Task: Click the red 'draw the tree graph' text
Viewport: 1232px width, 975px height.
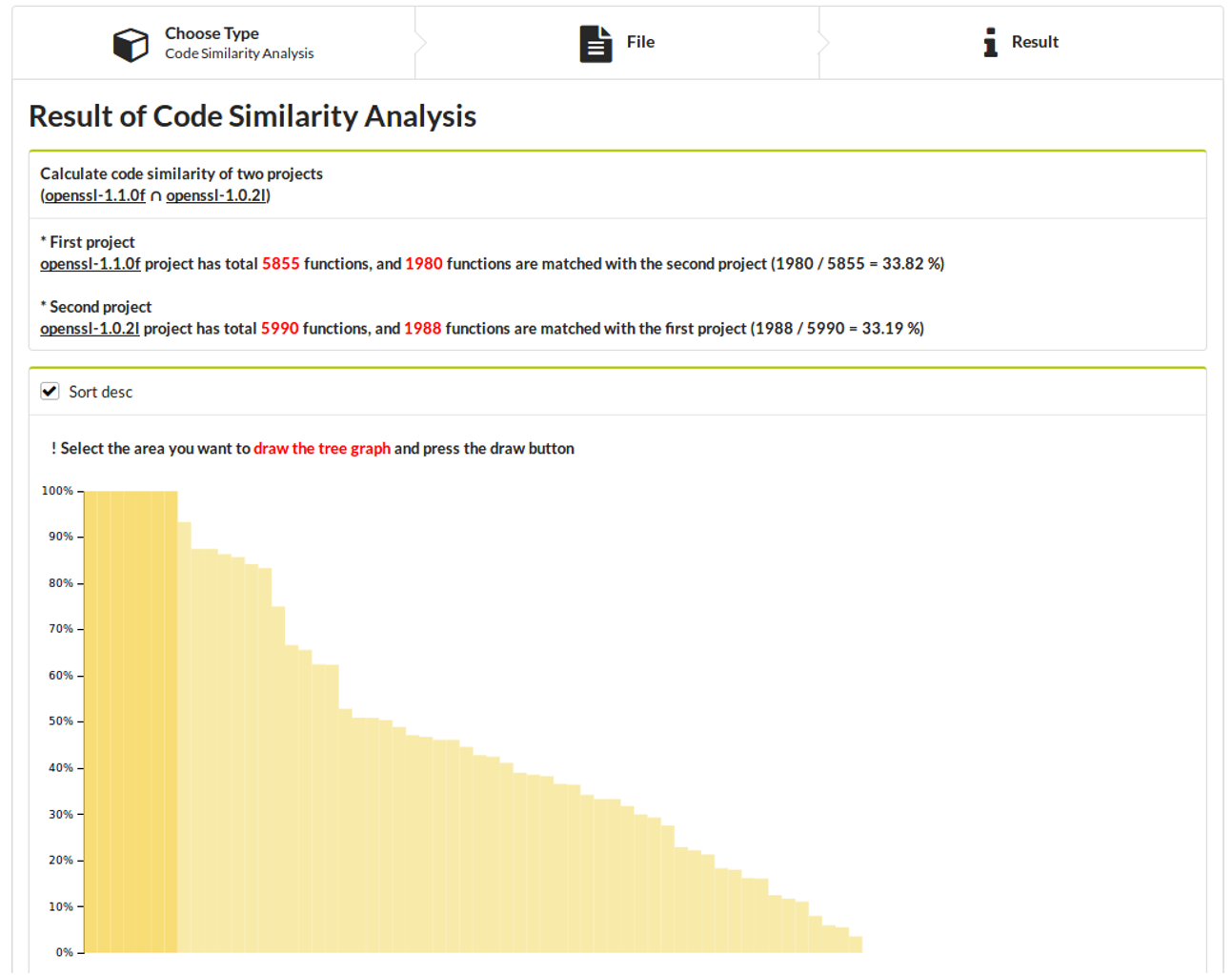Action: point(322,449)
